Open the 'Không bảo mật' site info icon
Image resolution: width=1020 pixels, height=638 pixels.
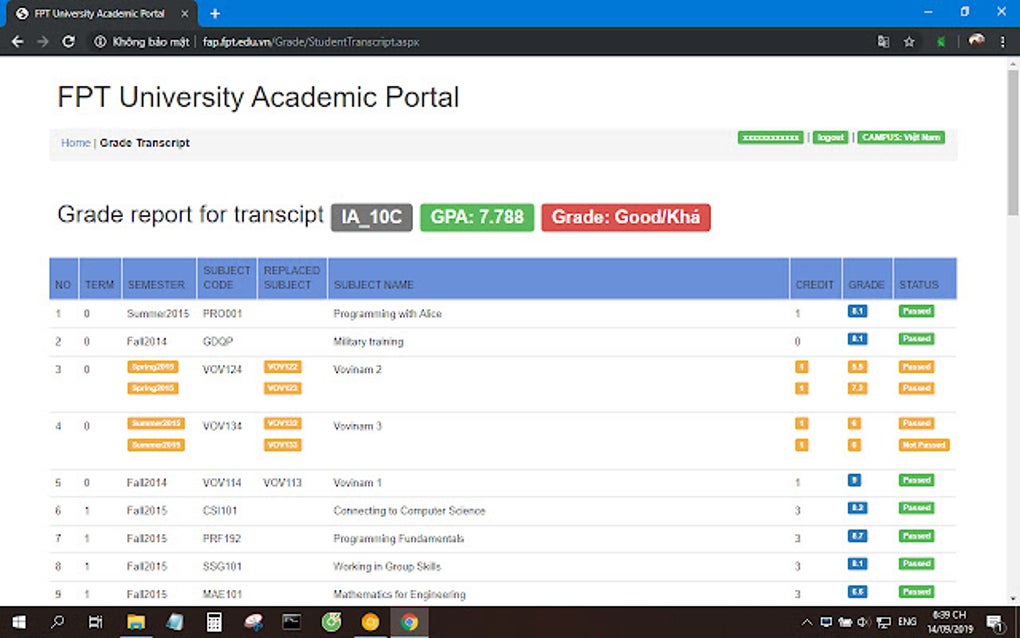coord(100,41)
